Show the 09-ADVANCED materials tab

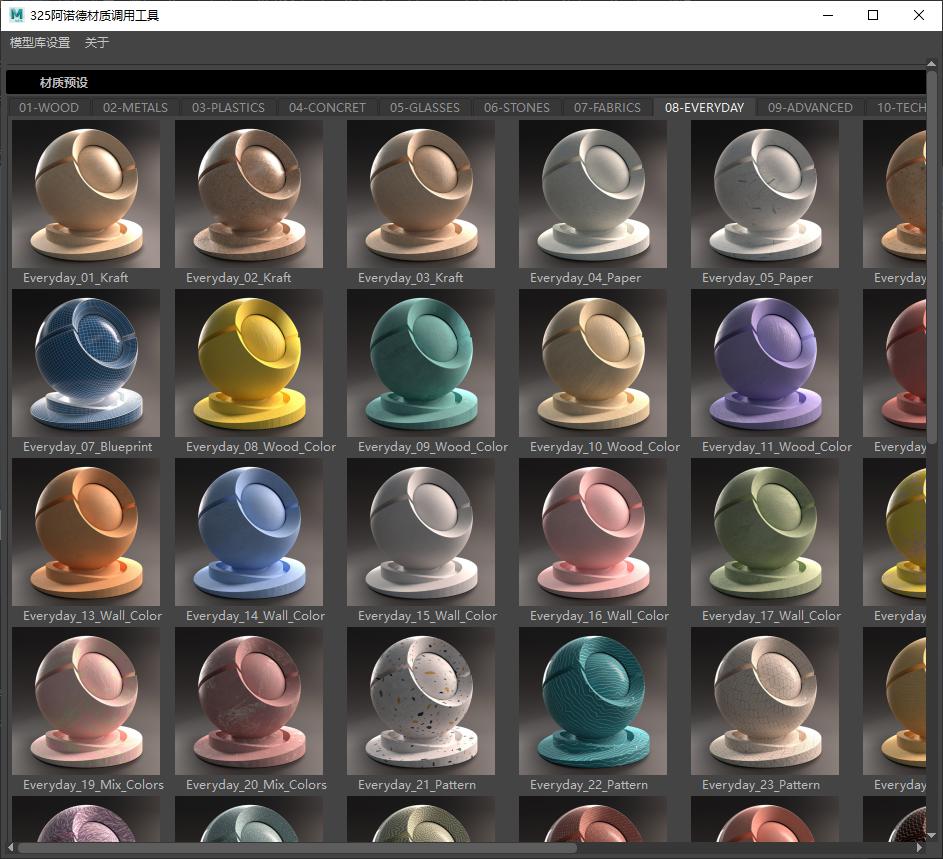810,108
